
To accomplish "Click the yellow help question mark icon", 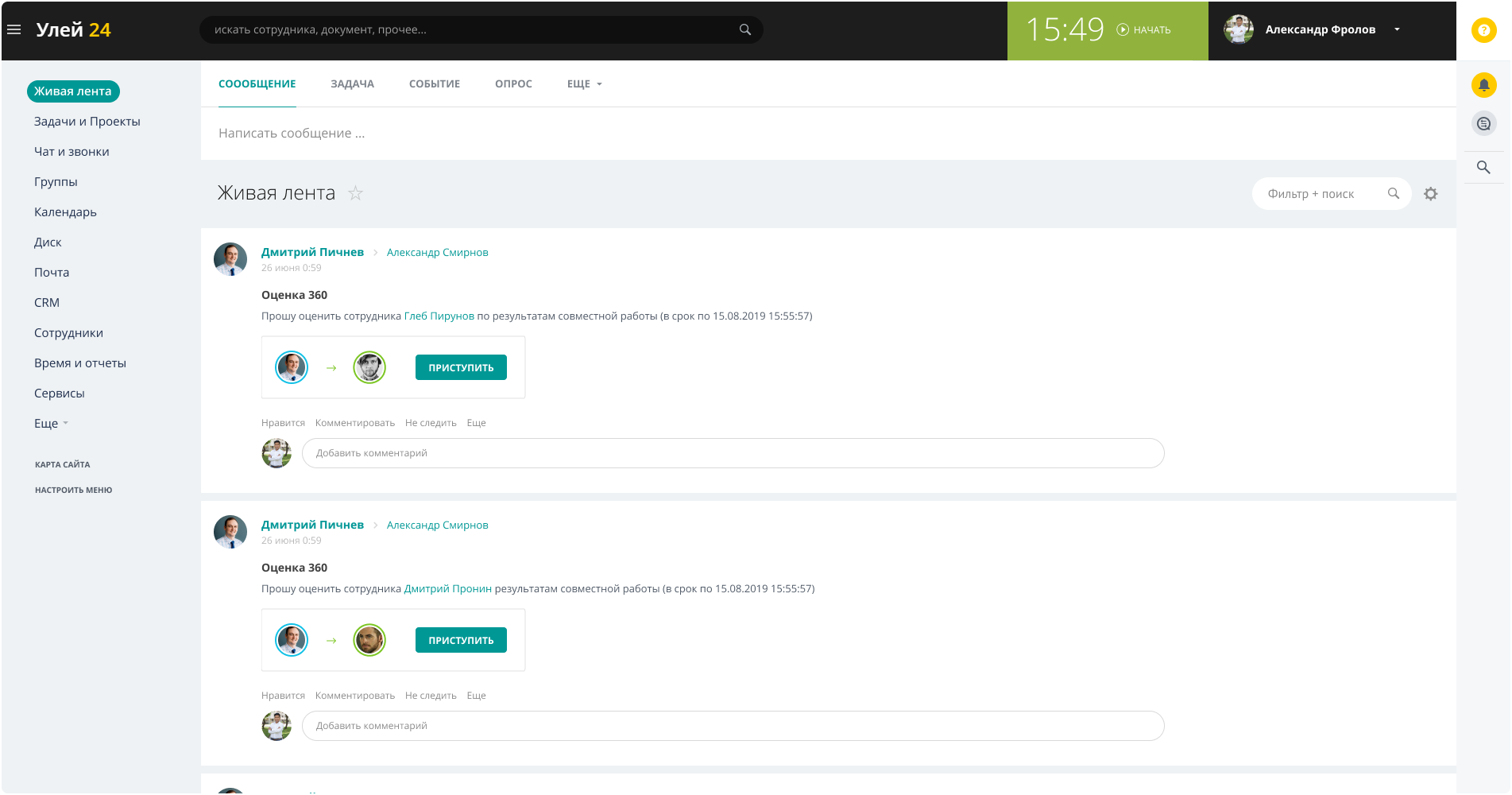I will click(1483, 30).
